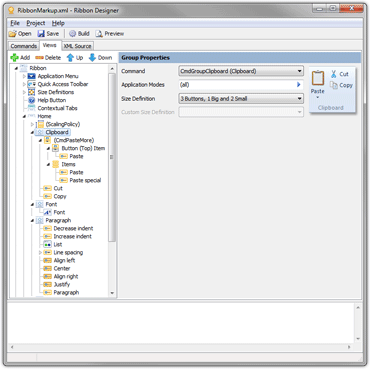Viewport: 370px width, 369px height.
Task: Select the Align left tree item
Action: click(64, 260)
